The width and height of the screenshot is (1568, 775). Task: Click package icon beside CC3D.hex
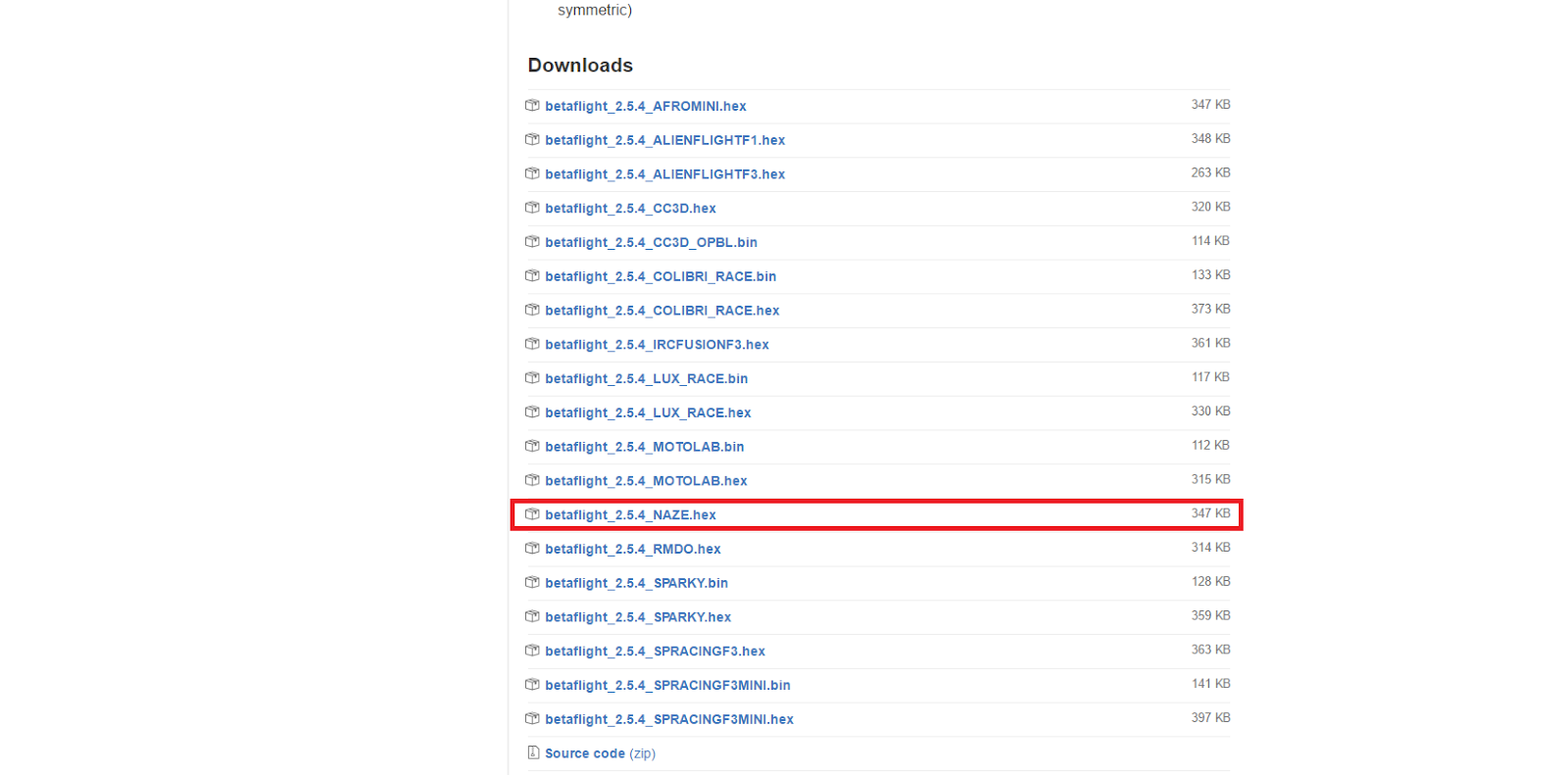[532, 208]
